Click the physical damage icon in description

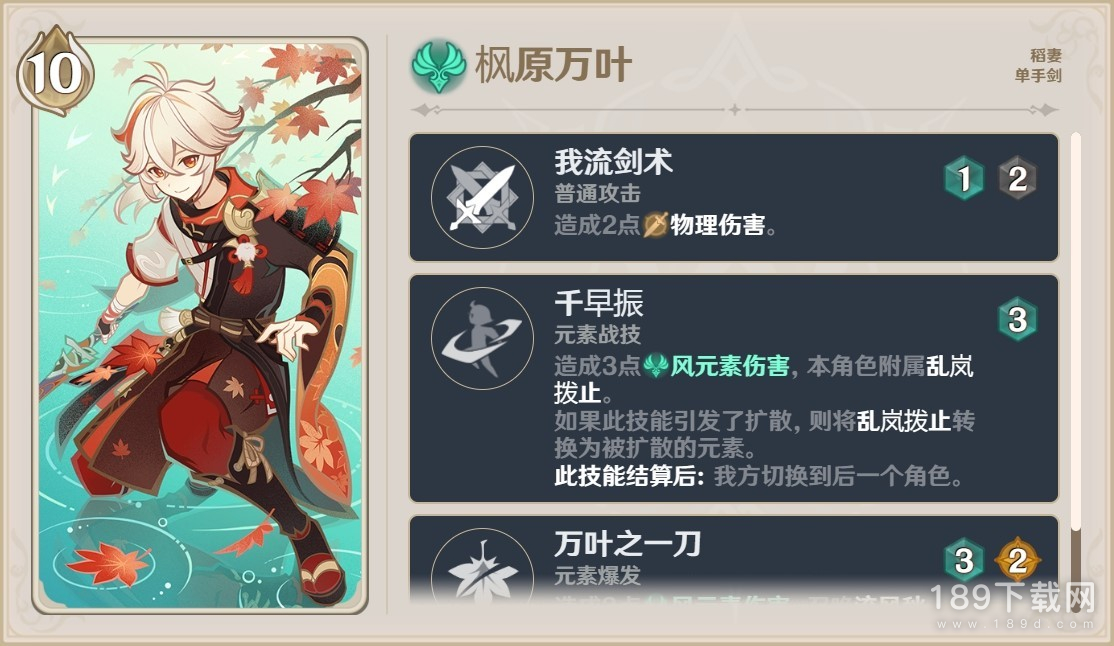click(x=655, y=225)
